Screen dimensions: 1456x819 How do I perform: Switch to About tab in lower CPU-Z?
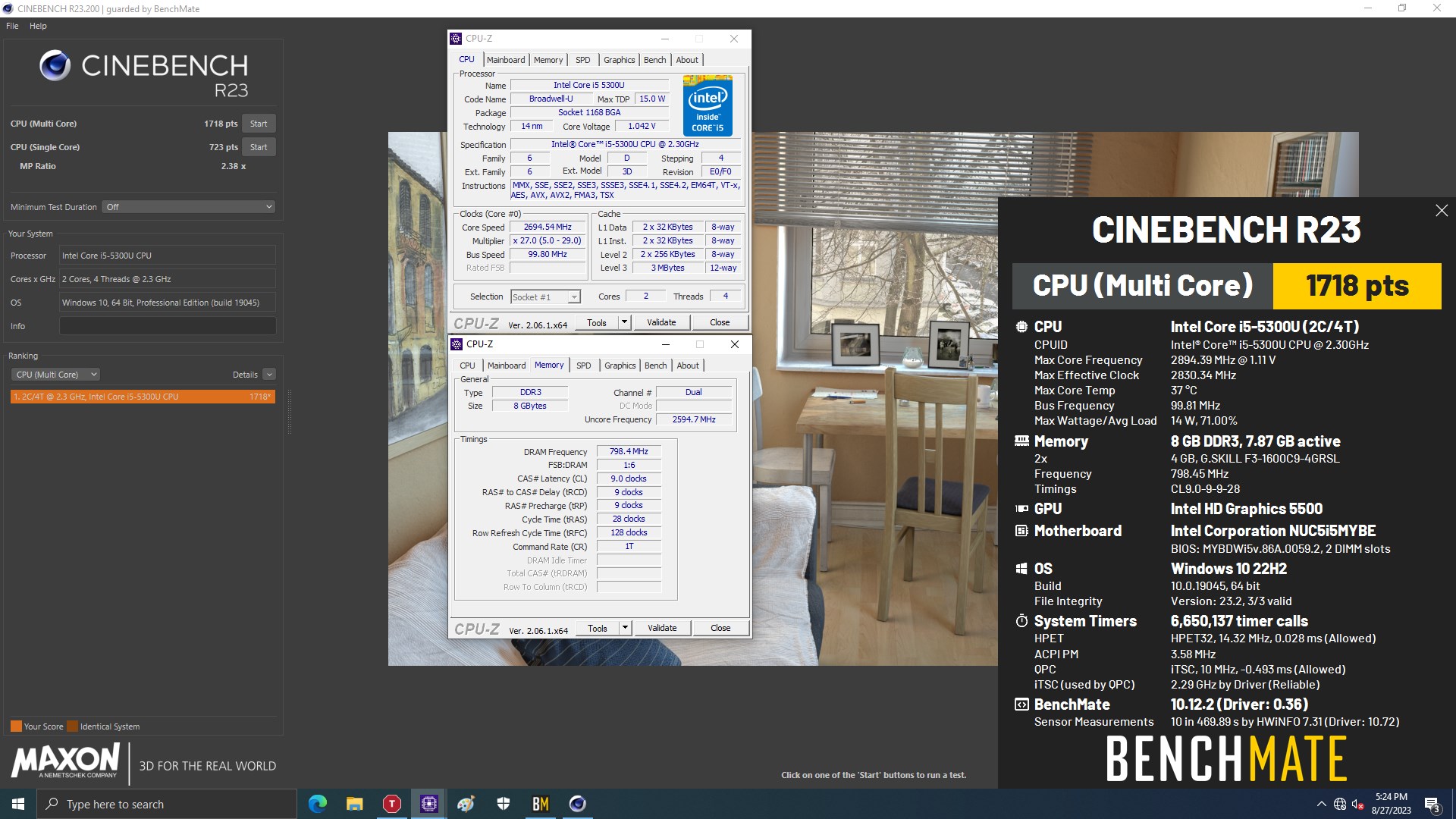click(x=688, y=366)
